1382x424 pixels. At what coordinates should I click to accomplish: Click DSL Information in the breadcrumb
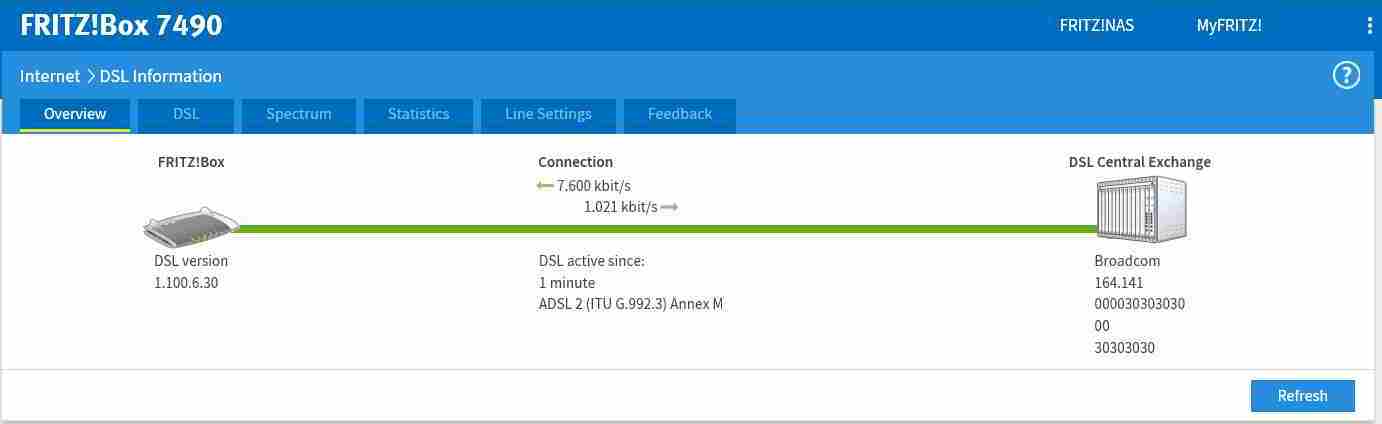pyautogui.click(x=161, y=76)
